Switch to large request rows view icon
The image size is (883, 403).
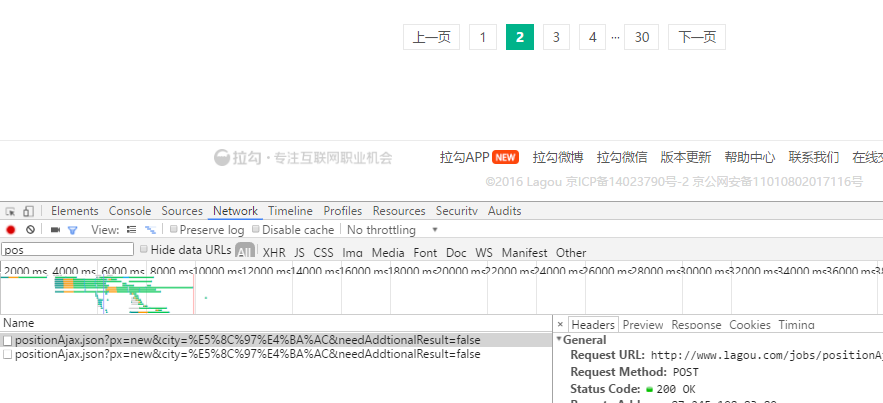pyautogui.click(x=132, y=230)
